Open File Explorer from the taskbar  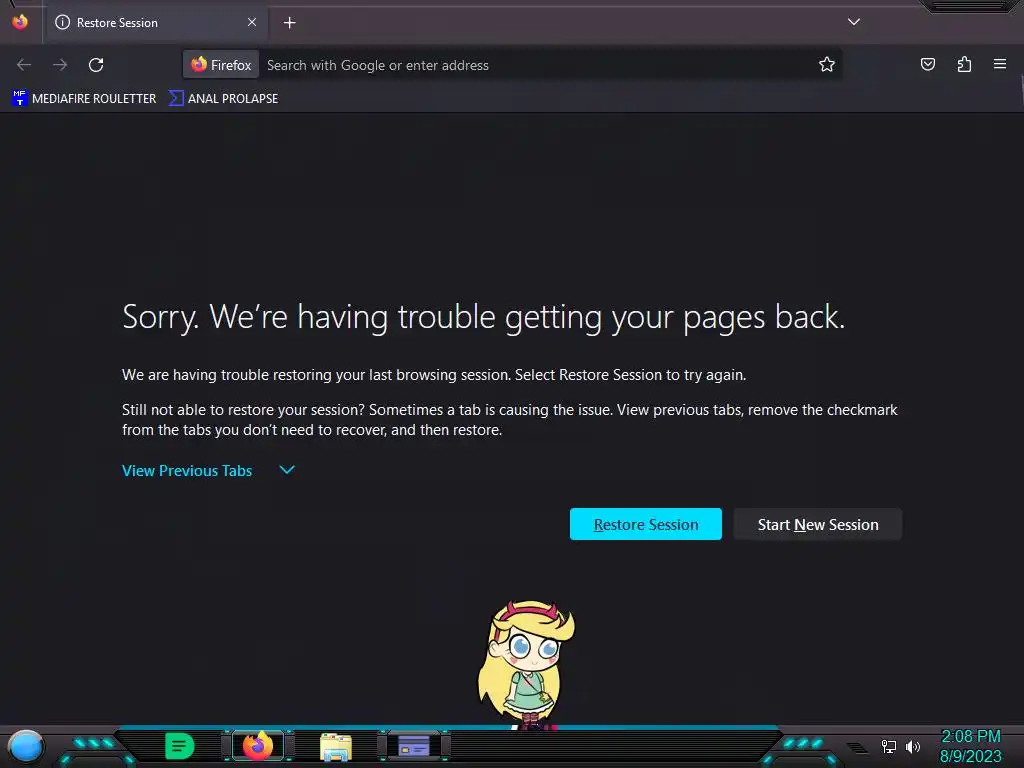pyautogui.click(x=336, y=747)
